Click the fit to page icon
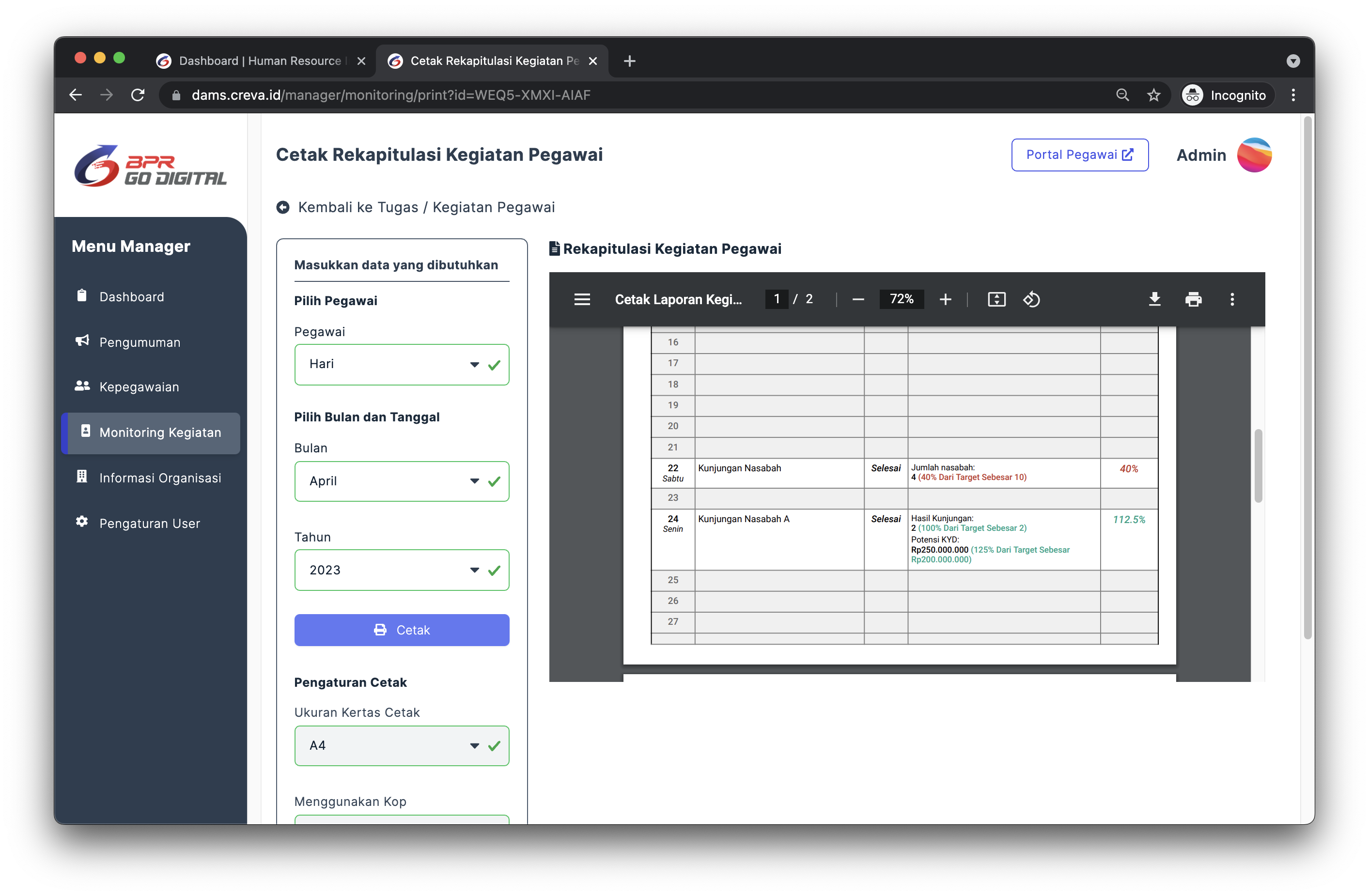The width and height of the screenshot is (1369, 896). [996, 299]
